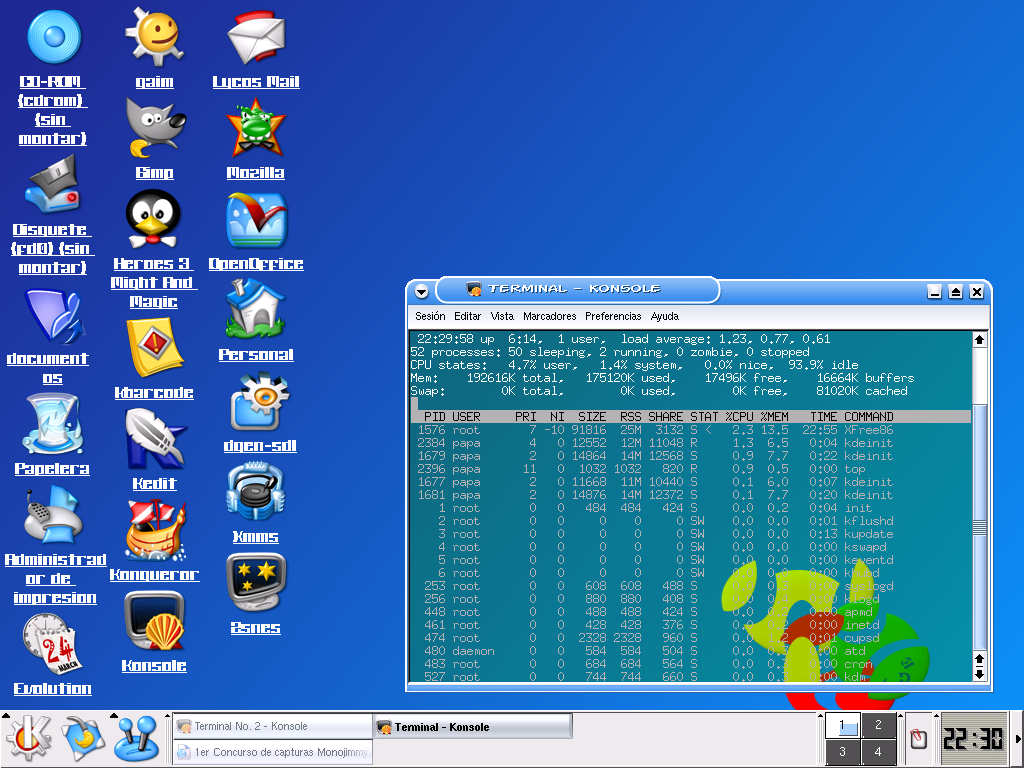Click the panel clock showing 22:30
Screen dimensions: 1024x768
[x=974, y=739]
